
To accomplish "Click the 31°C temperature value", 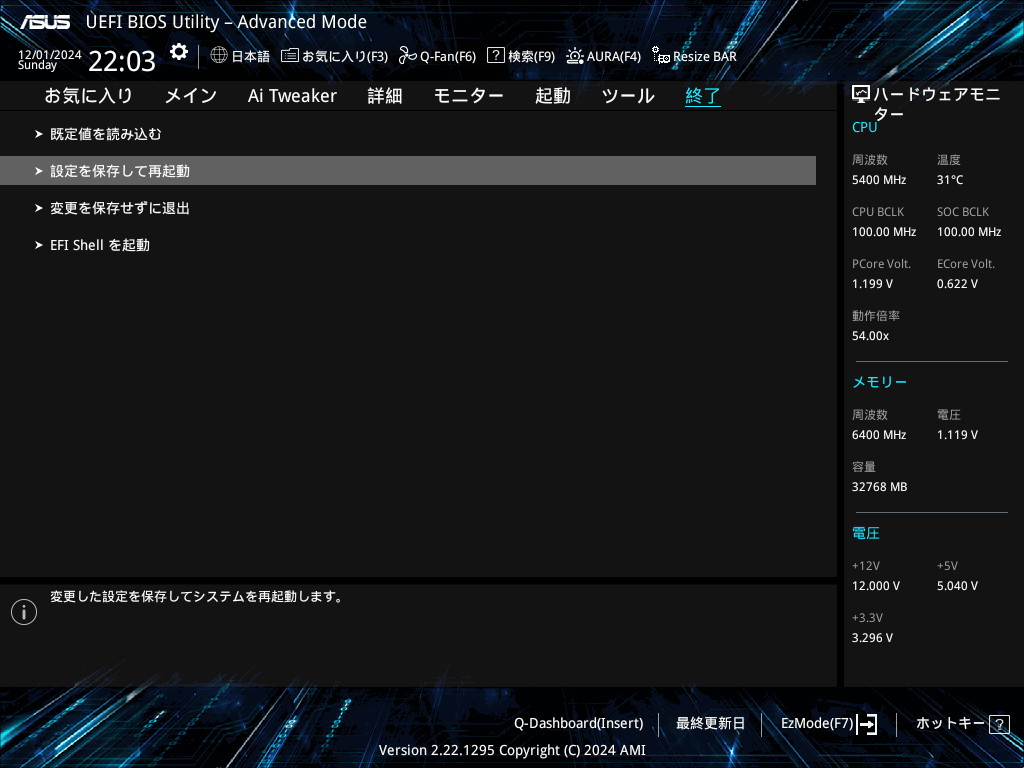I will point(950,180).
